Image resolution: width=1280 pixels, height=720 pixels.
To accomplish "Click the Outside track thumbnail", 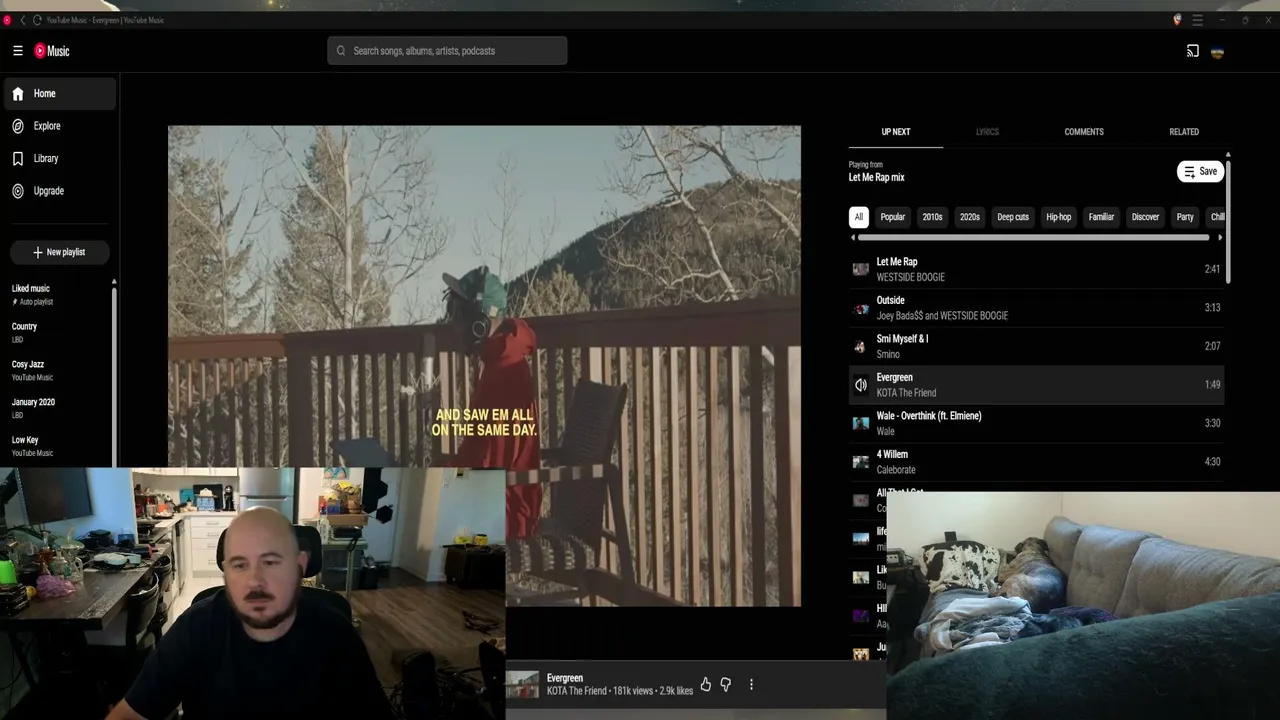I will coord(860,308).
